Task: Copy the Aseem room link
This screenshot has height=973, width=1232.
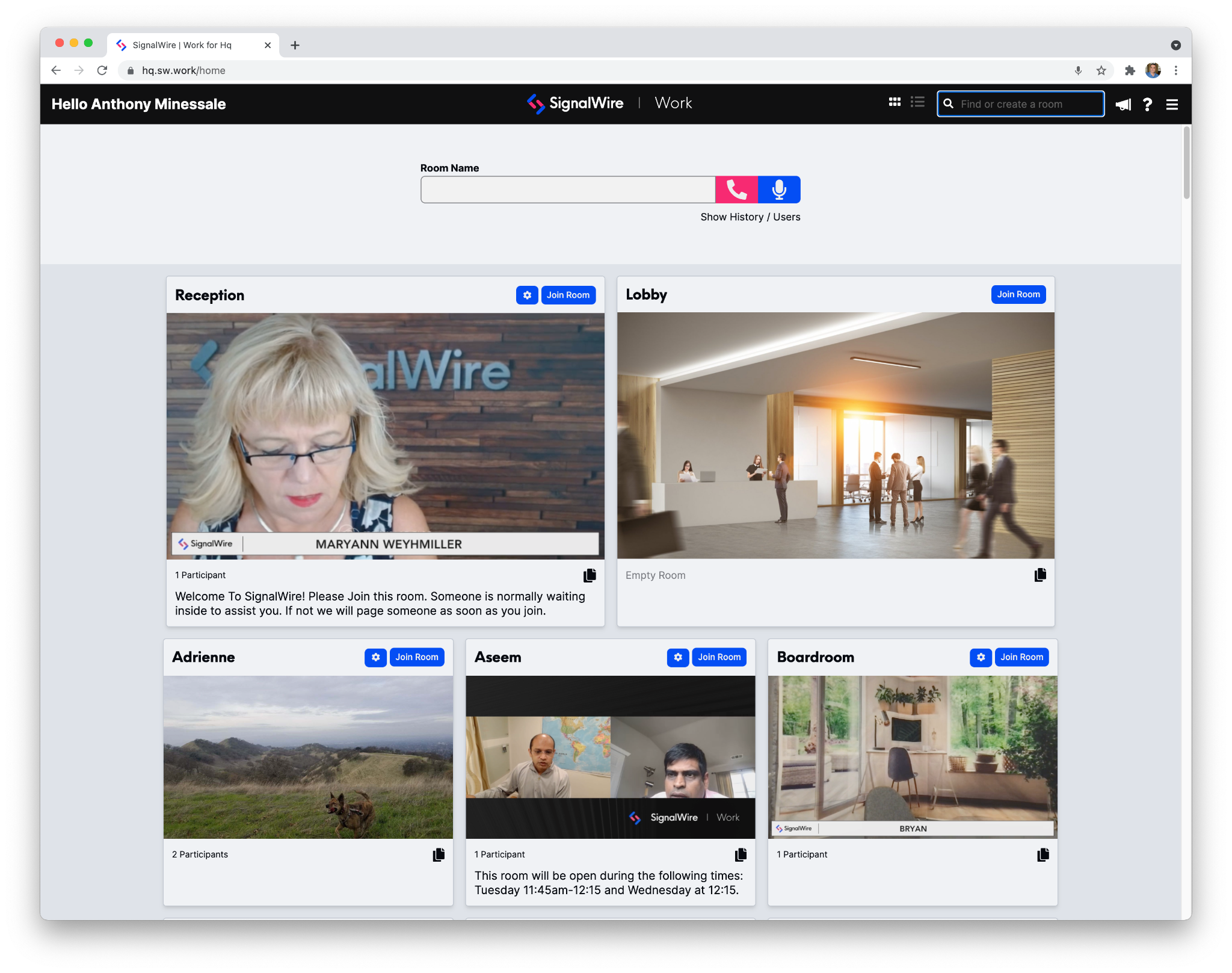Action: pos(741,854)
